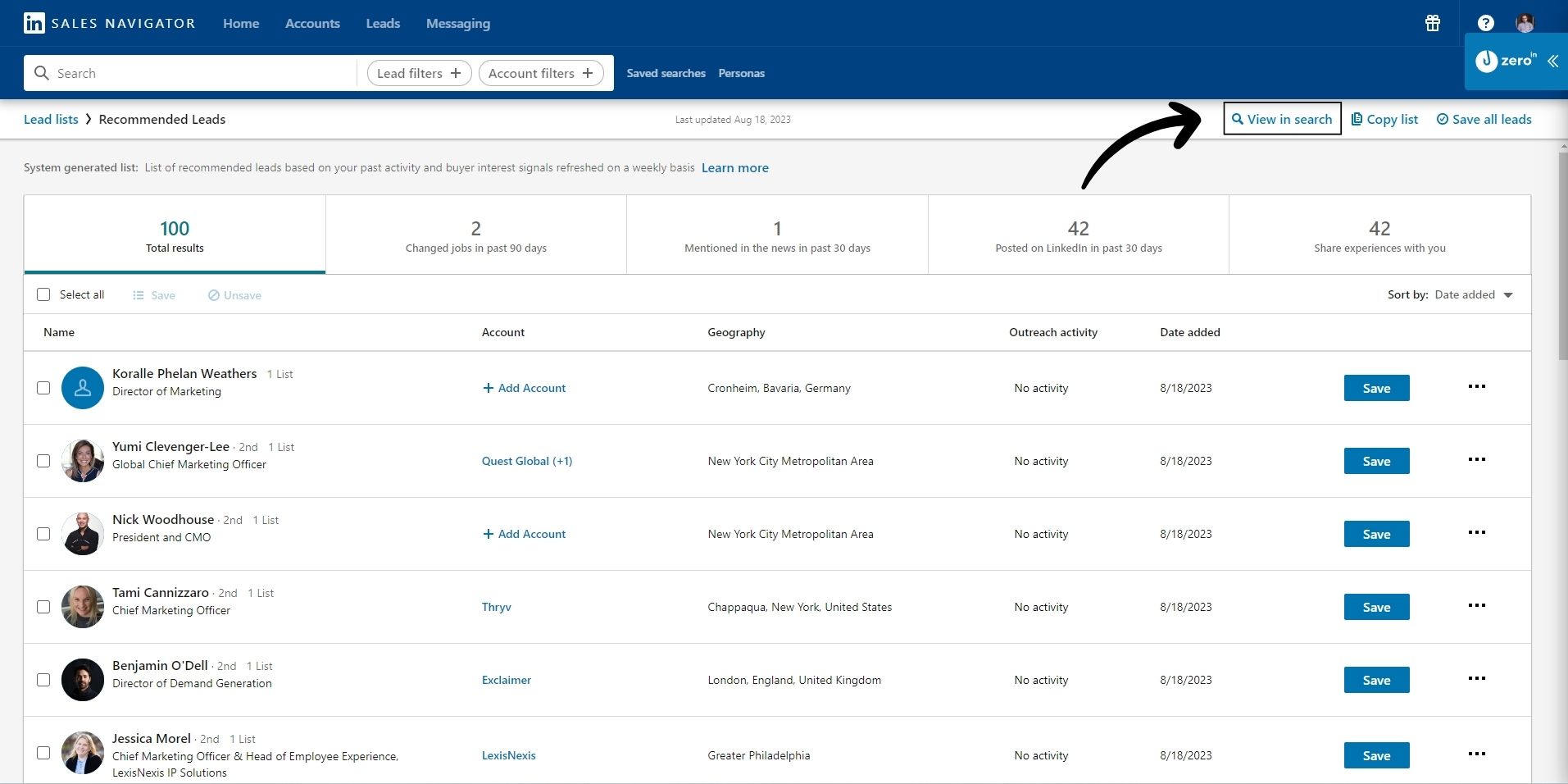Image resolution: width=1568 pixels, height=784 pixels.
Task: Open the LexisNexis account link
Action: [508, 755]
